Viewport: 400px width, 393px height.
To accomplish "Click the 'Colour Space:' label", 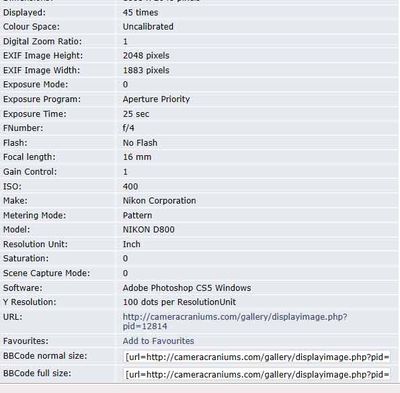I will (x=31, y=27).
